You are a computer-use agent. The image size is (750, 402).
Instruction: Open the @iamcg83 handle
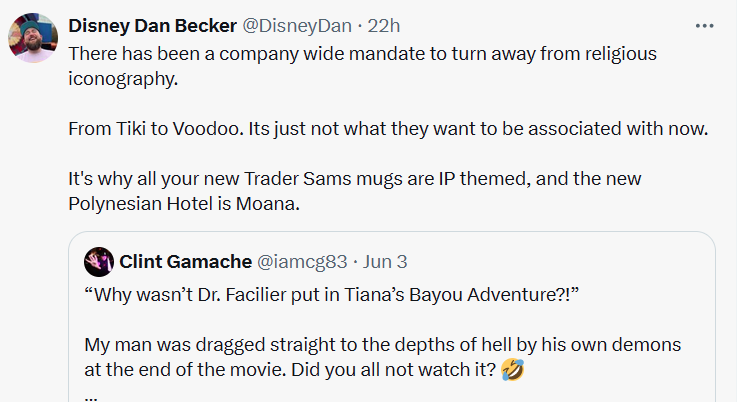point(302,262)
